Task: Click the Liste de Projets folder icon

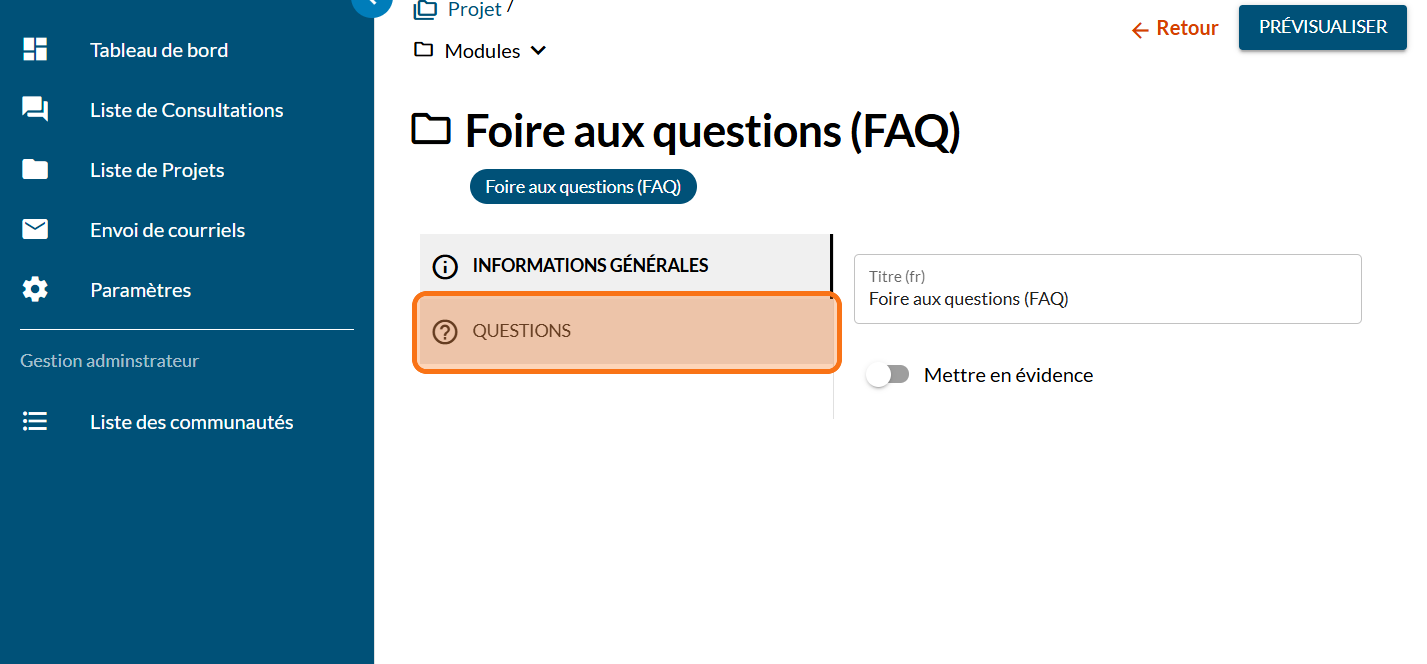Action: [35, 170]
